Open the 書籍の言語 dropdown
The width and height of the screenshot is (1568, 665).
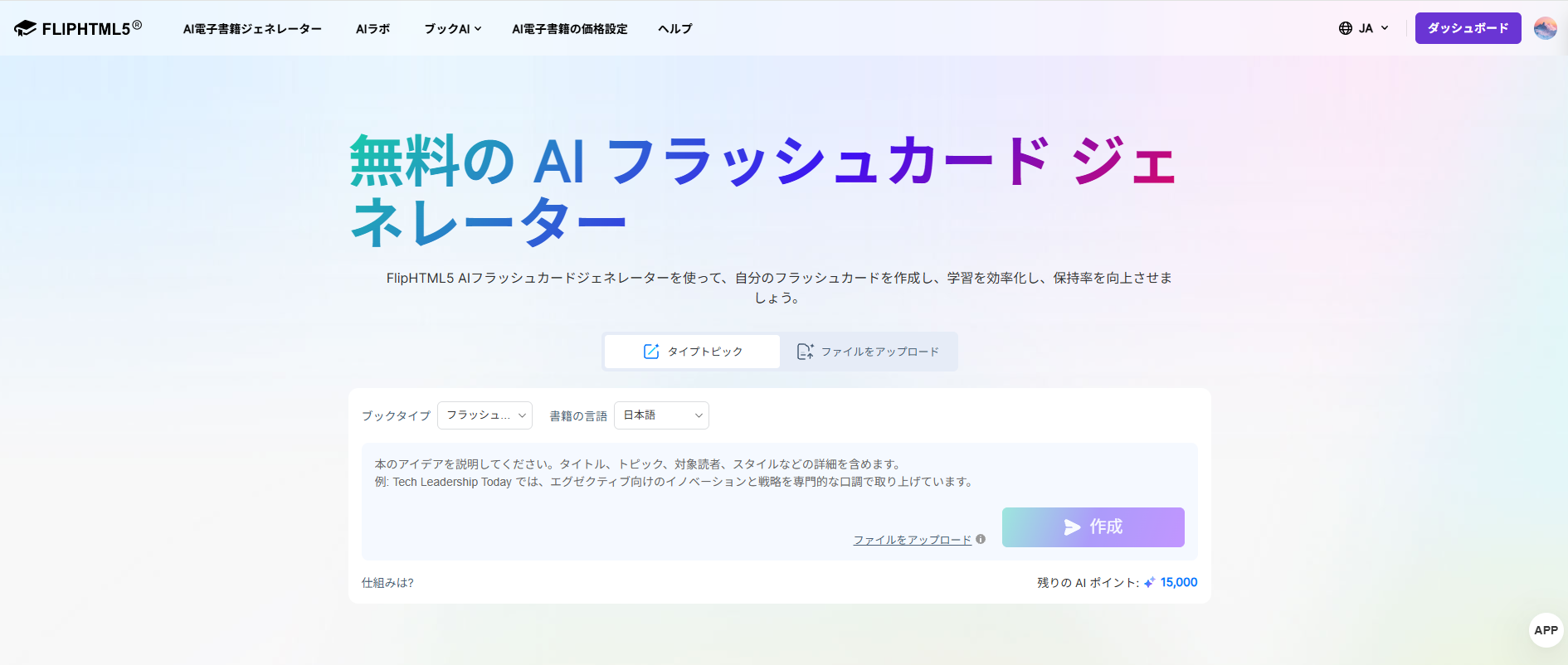661,415
